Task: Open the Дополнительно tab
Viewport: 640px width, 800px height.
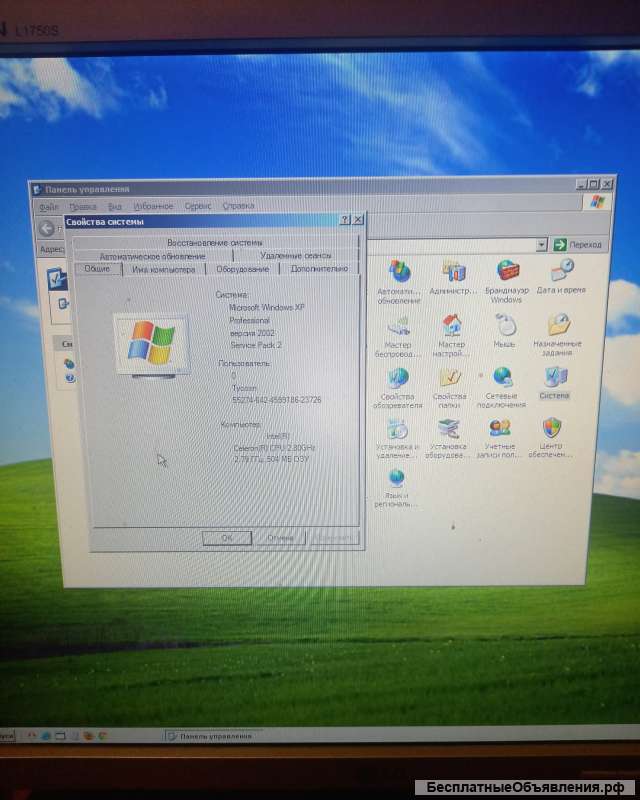Action: coord(318,269)
